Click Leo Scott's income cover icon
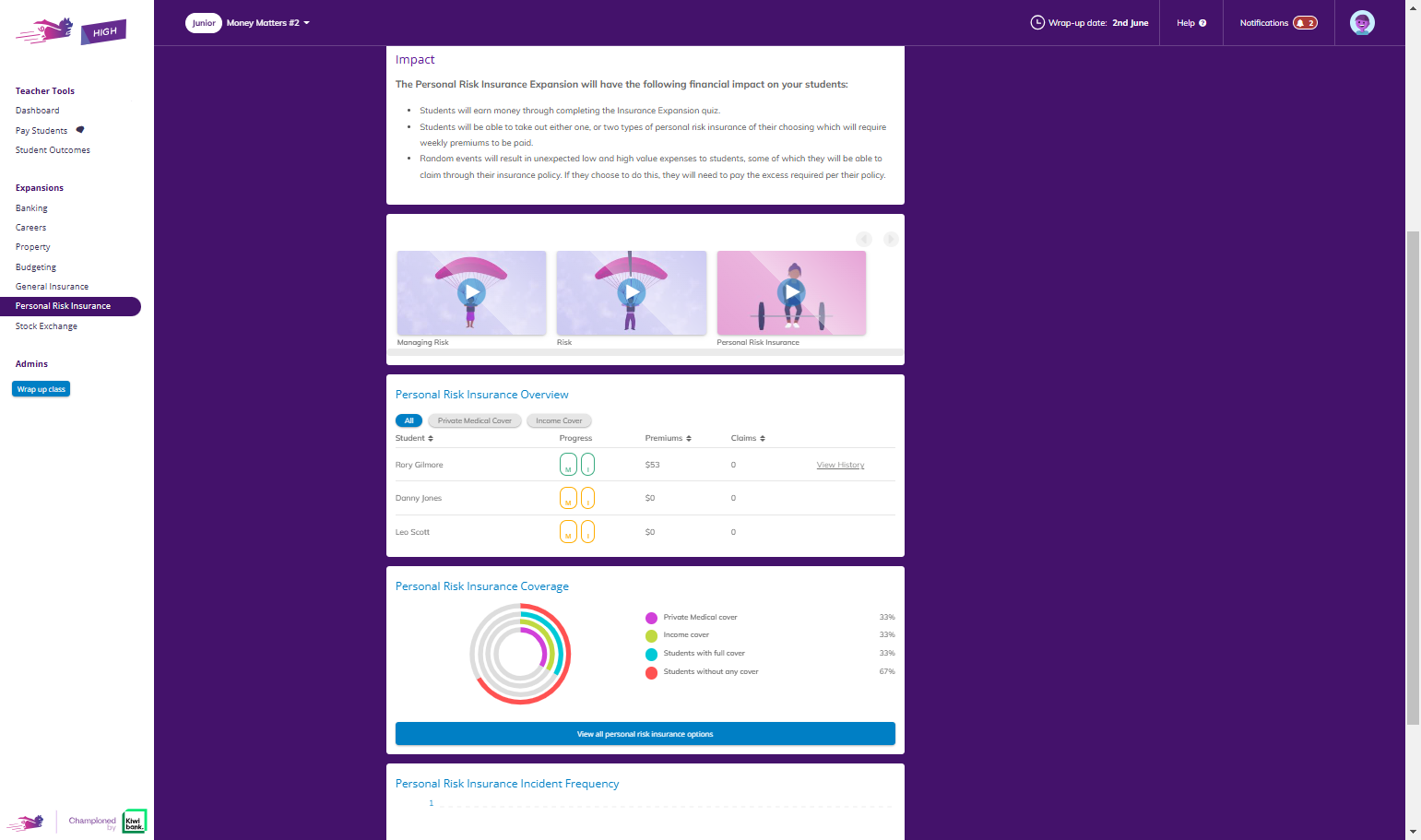 coord(587,532)
